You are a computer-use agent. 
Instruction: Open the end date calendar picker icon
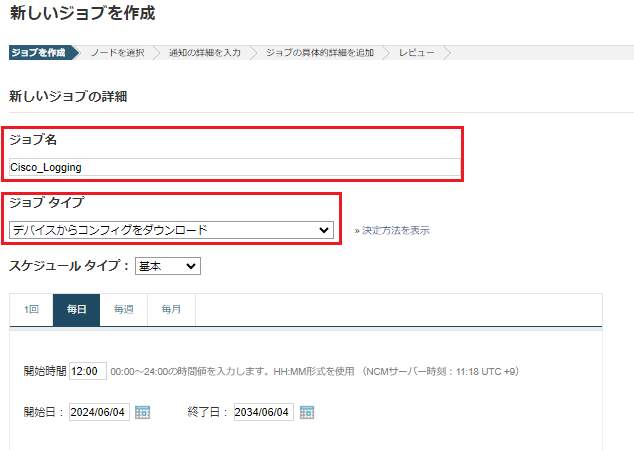307,412
